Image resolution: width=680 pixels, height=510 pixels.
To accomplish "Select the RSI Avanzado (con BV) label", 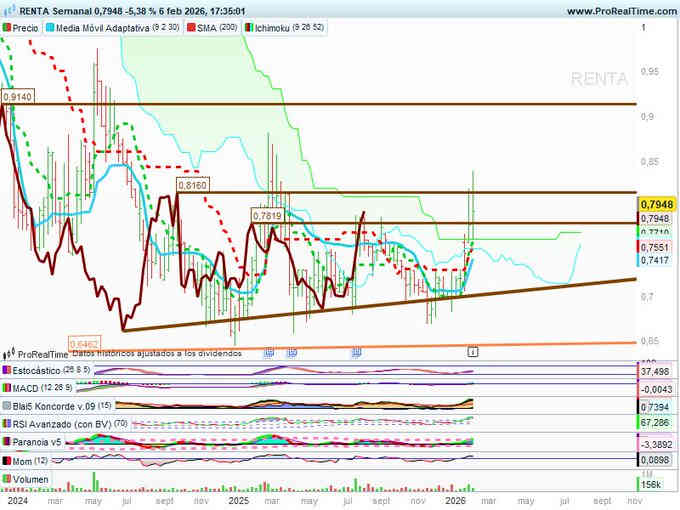I will (60, 424).
